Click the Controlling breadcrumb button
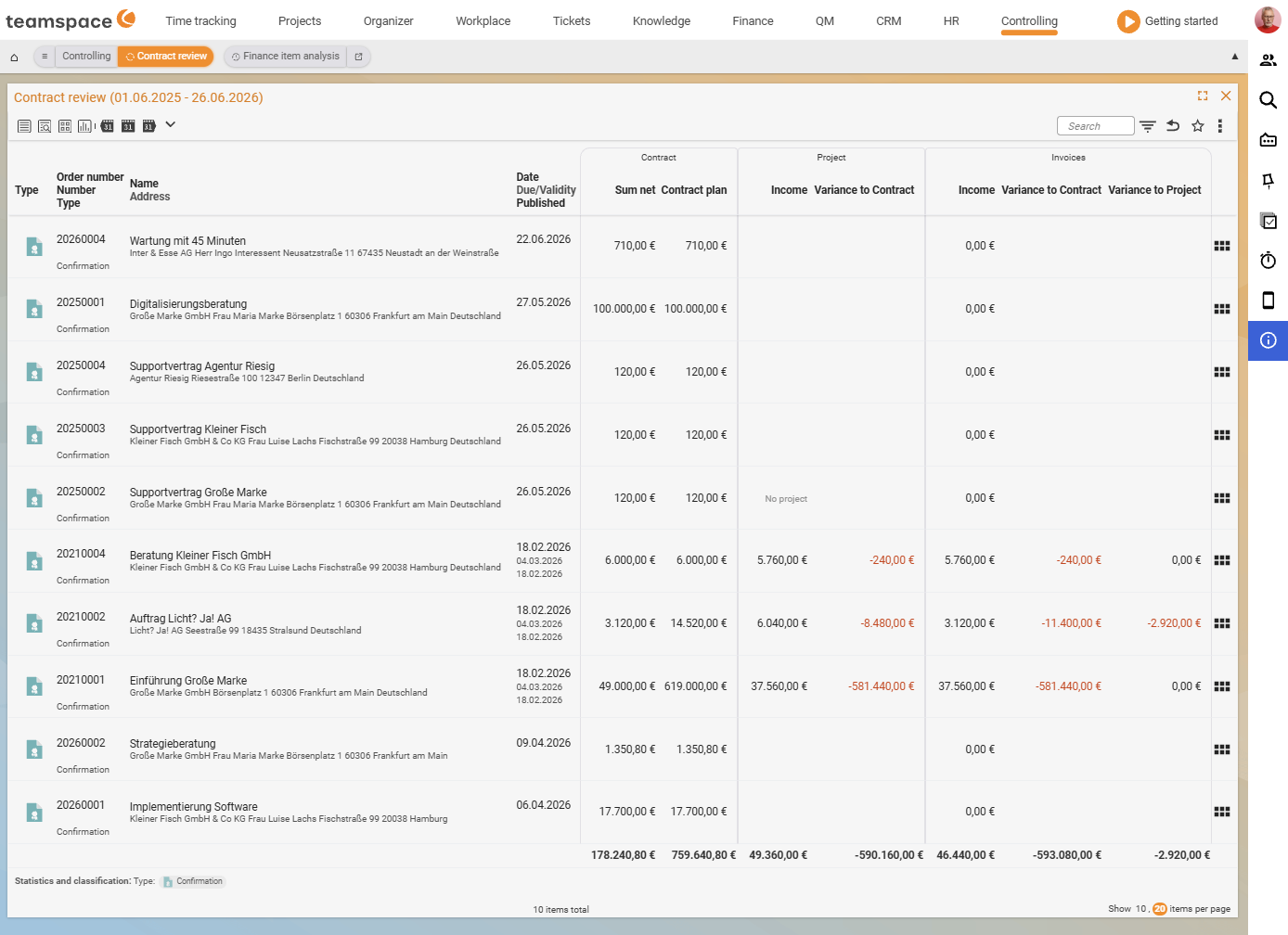The image size is (1288, 935). point(86,57)
